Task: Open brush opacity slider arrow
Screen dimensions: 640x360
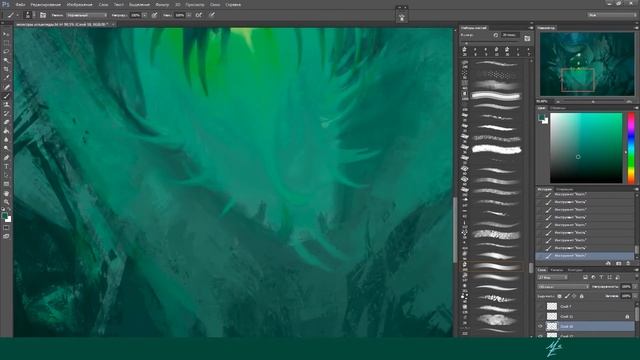Action: [x=145, y=15]
